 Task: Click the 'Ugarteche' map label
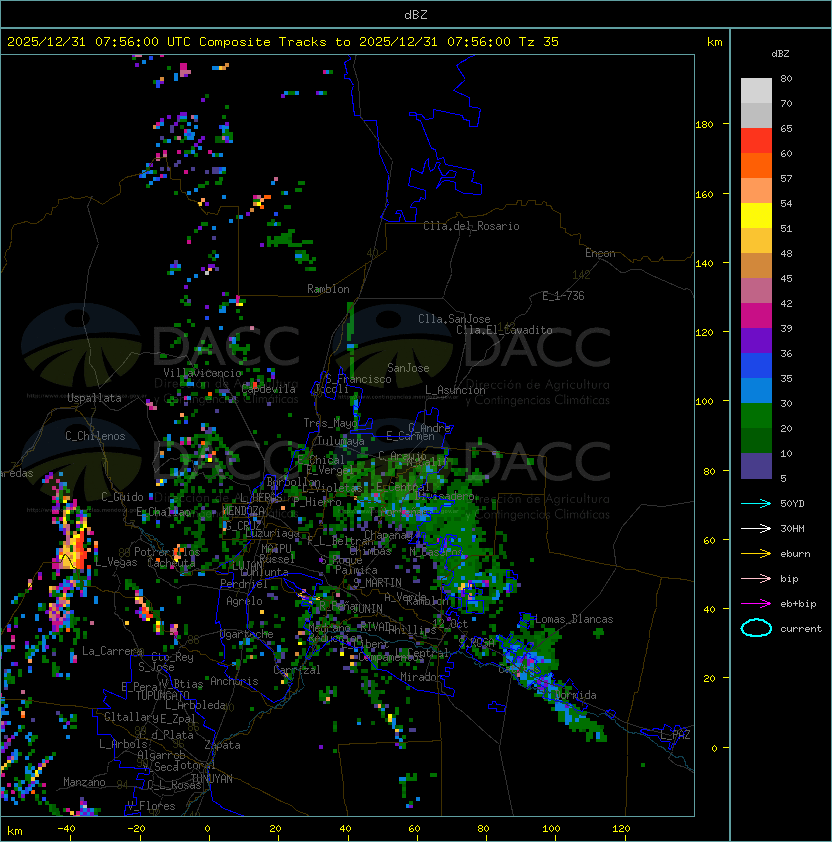coord(247,634)
